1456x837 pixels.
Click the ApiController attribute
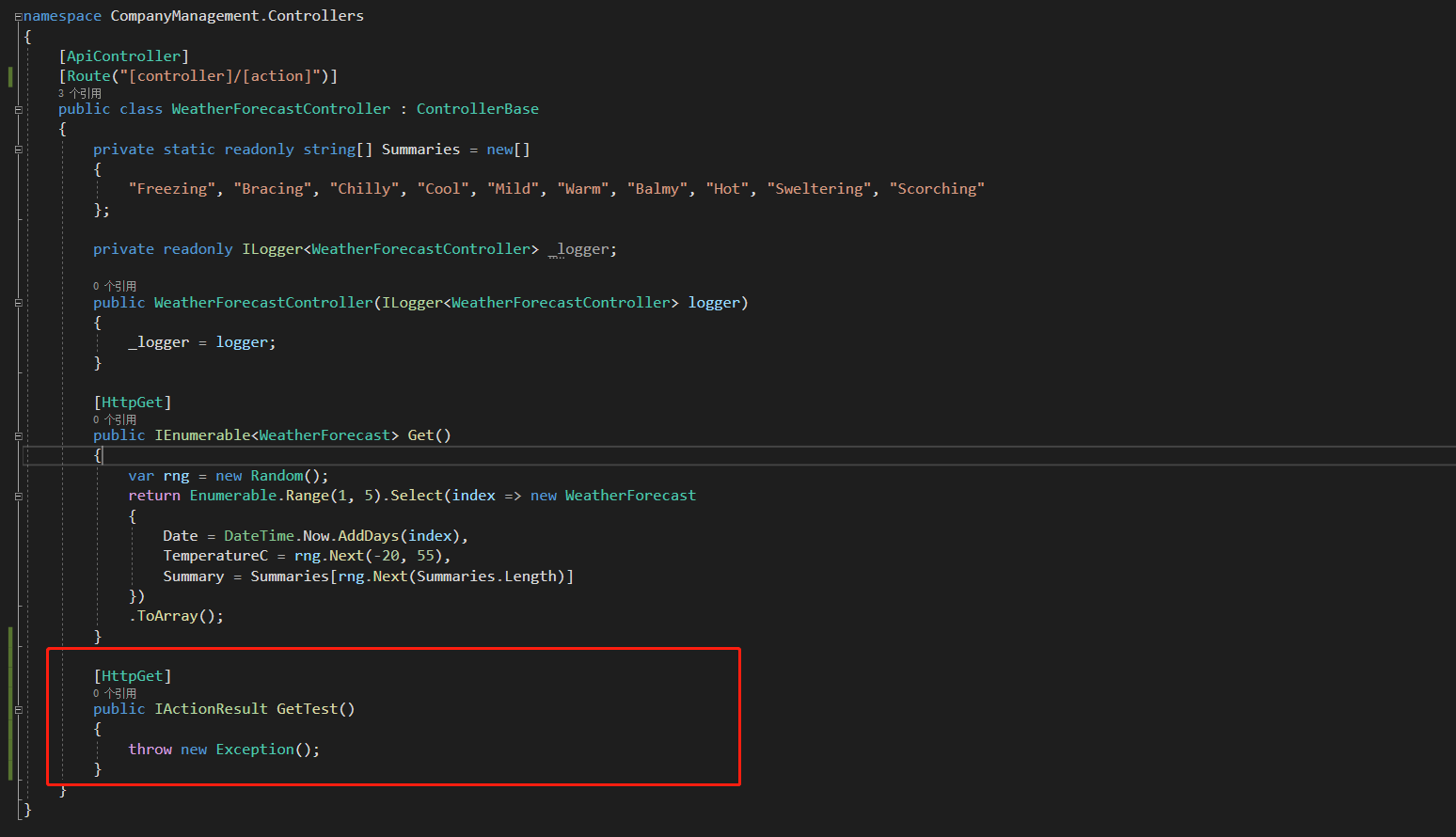[x=123, y=56]
